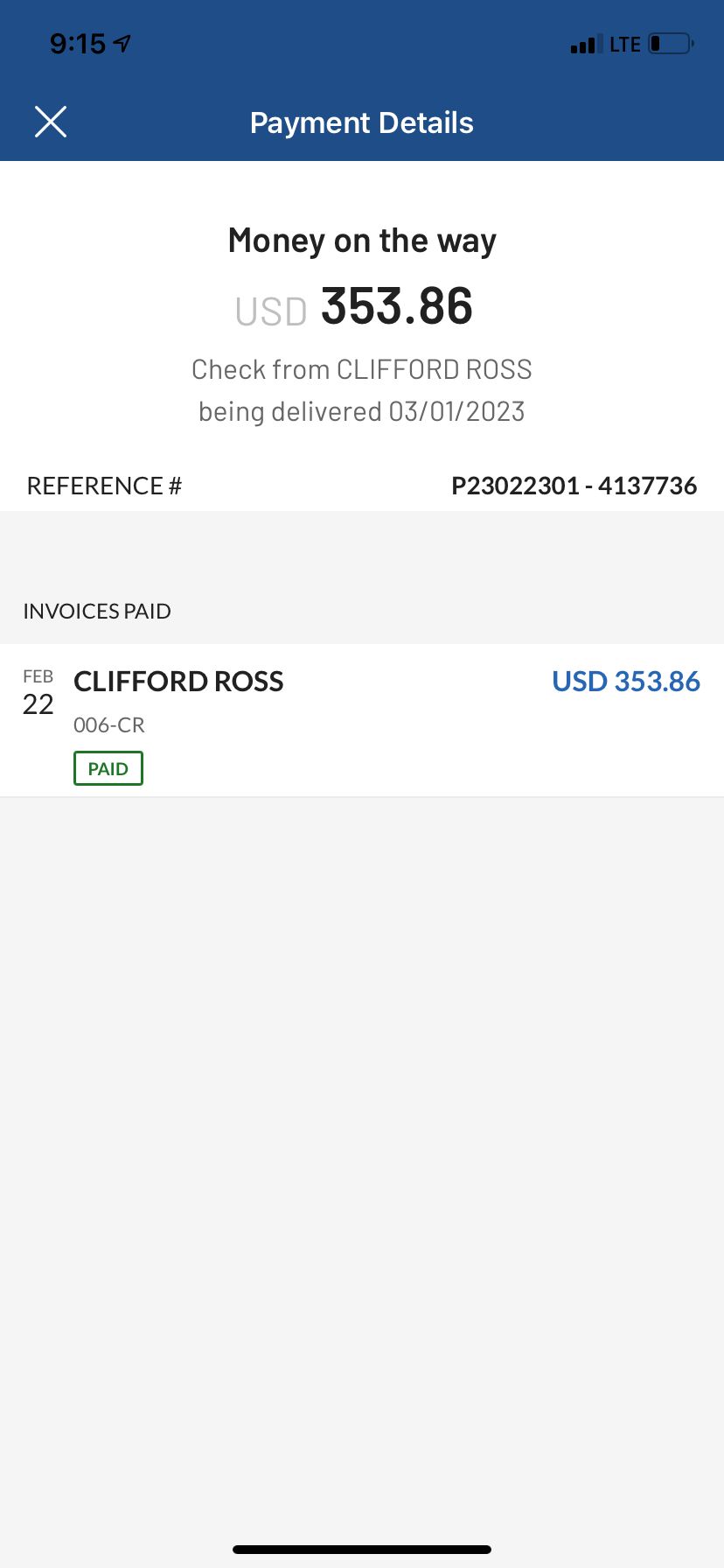Tap the blue USD 353.86 invoice amount

tap(626, 682)
